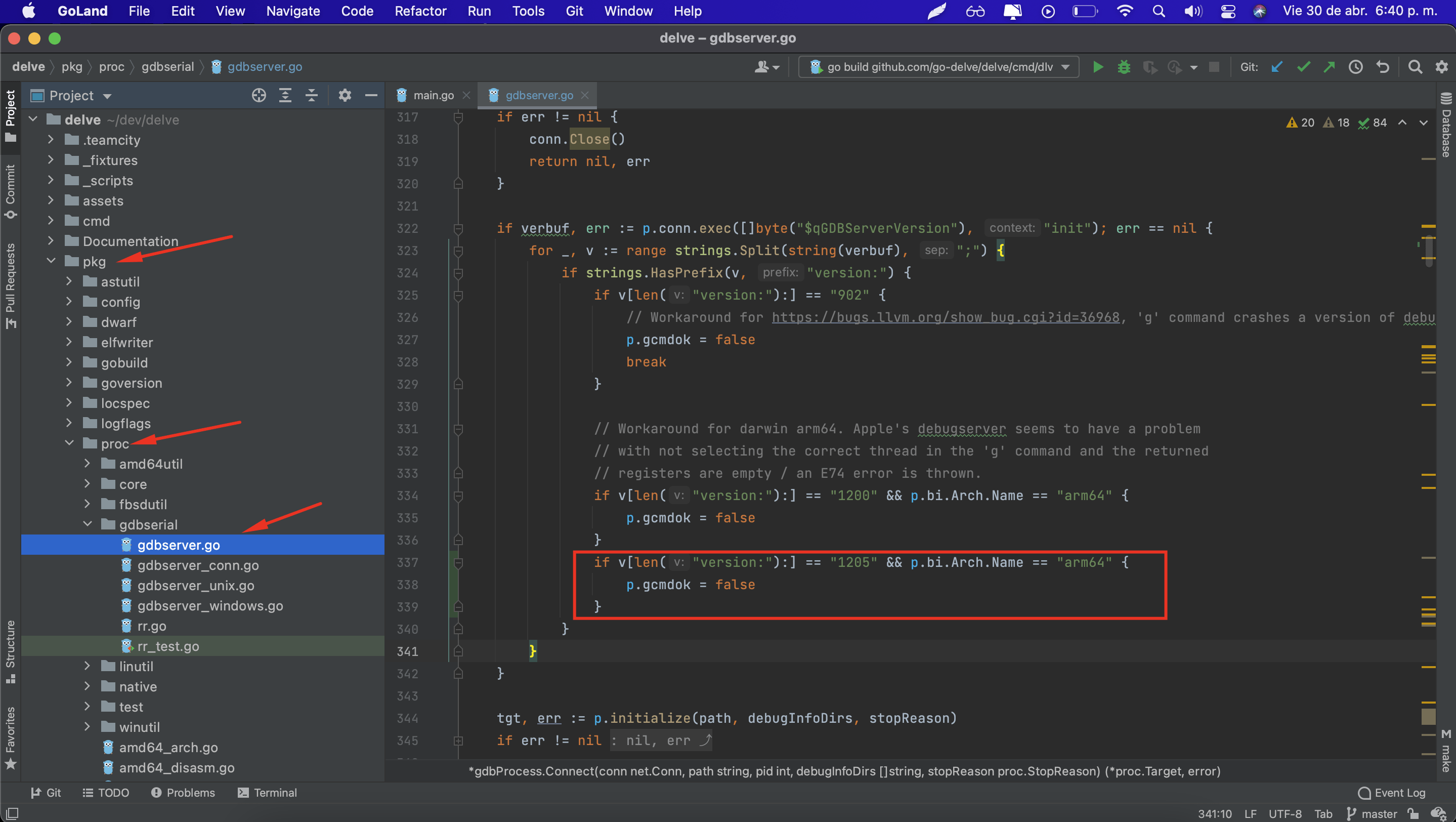Show Git history with the clock icon
The width and height of the screenshot is (1456, 822).
(1355, 67)
